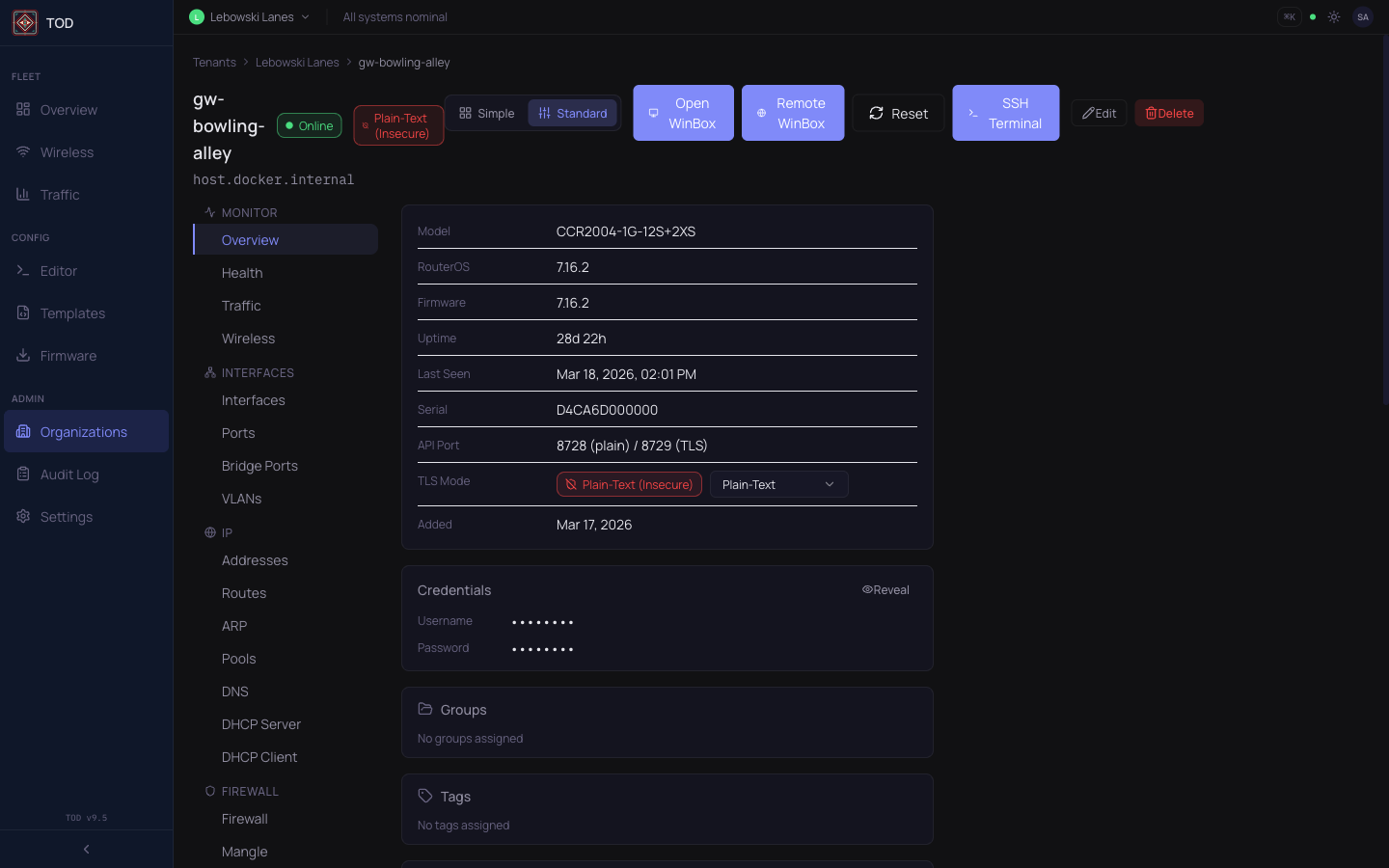Collapse the left sidebar with chevron
The width and height of the screenshot is (1389, 868).
(x=87, y=850)
